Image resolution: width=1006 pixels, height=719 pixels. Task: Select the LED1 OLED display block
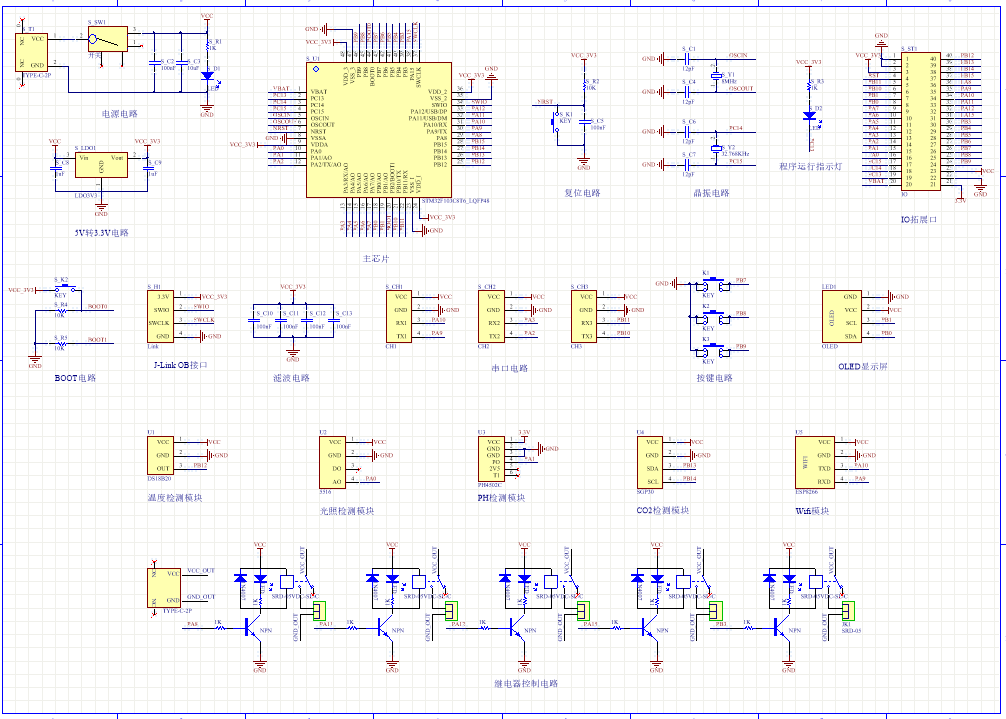[x=842, y=317]
